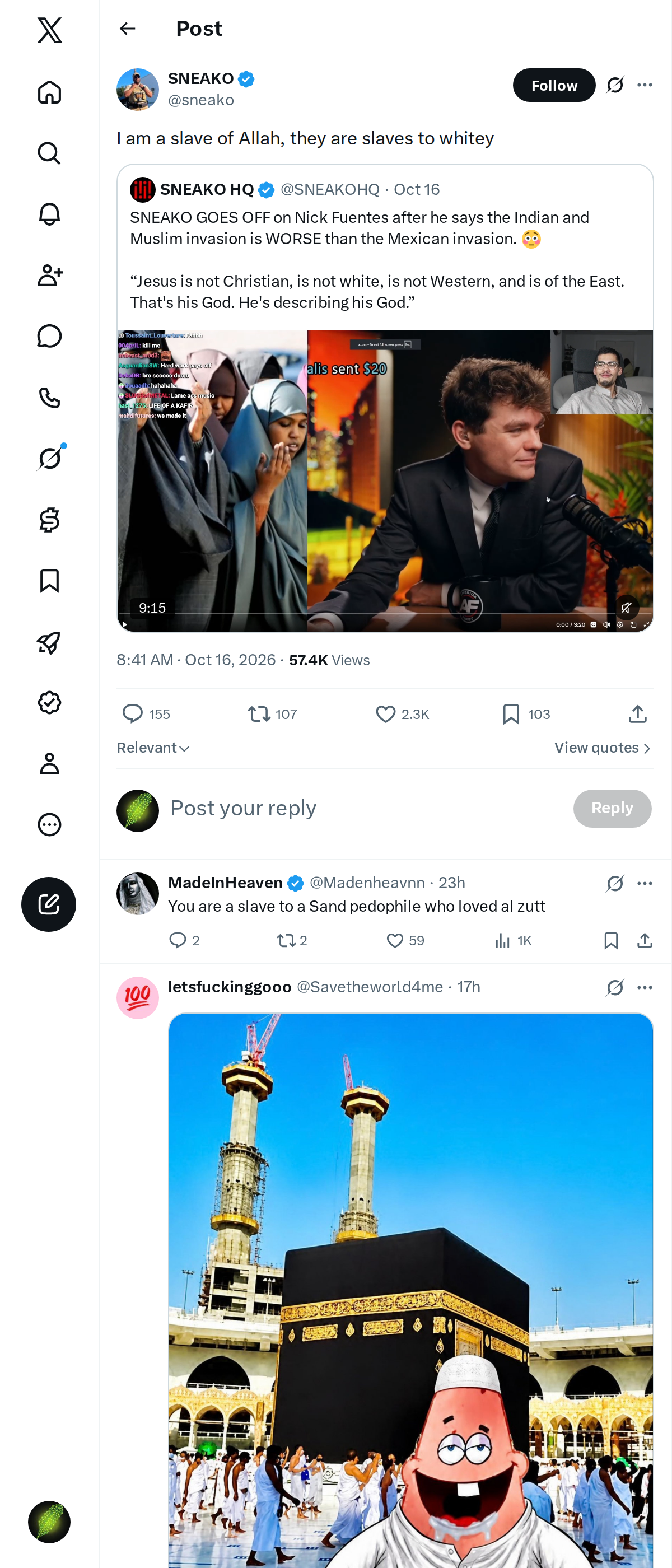
Task: Go back using the arrow icon
Action: (127, 29)
